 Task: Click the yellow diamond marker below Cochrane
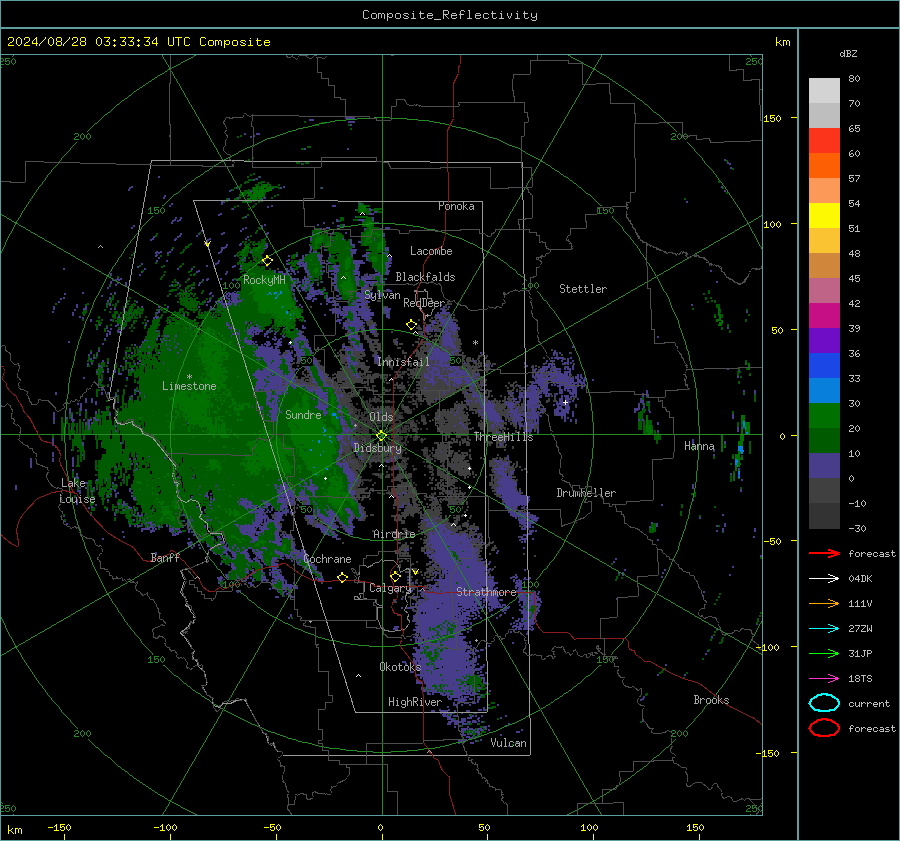(x=343, y=577)
